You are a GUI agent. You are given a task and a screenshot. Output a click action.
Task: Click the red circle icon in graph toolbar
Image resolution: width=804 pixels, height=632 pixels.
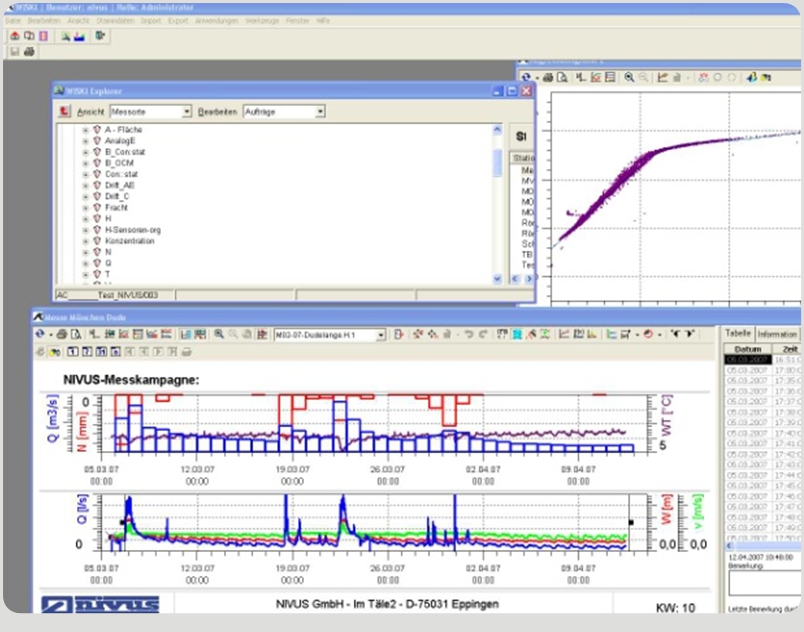click(648, 334)
